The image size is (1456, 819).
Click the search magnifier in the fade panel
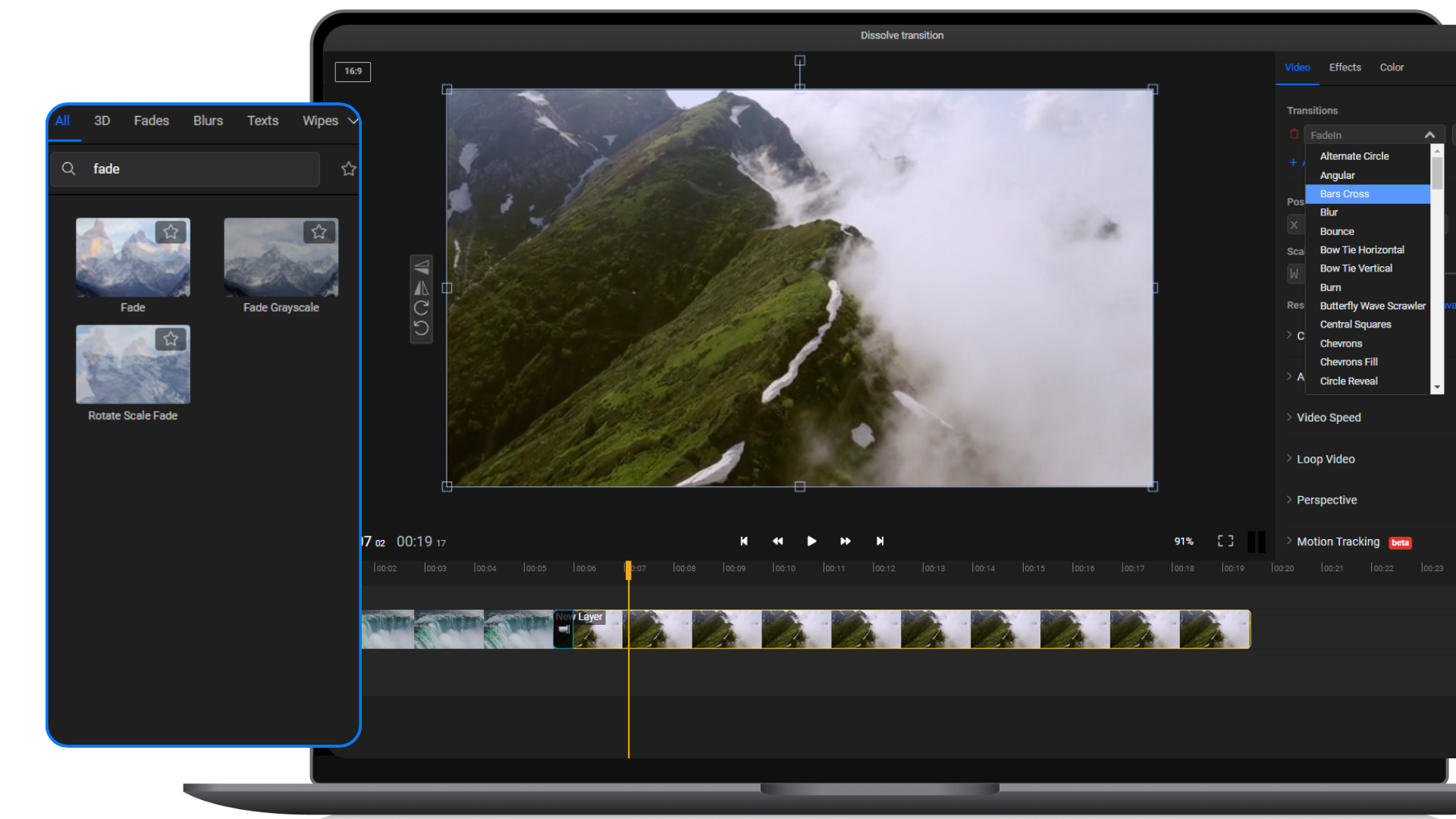click(69, 169)
